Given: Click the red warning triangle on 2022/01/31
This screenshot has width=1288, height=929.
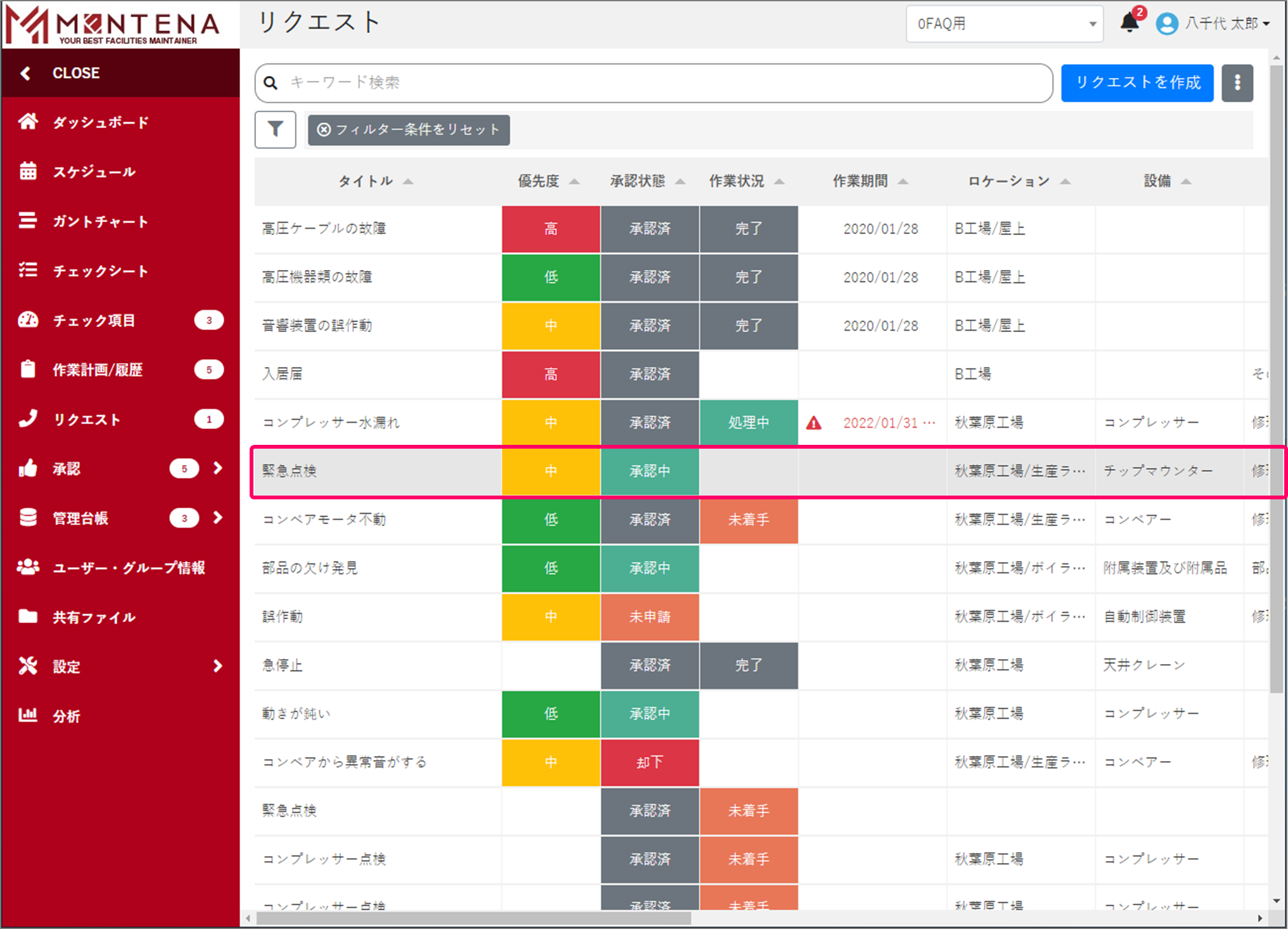Looking at the screenshot, I should [x=813, y=423].
